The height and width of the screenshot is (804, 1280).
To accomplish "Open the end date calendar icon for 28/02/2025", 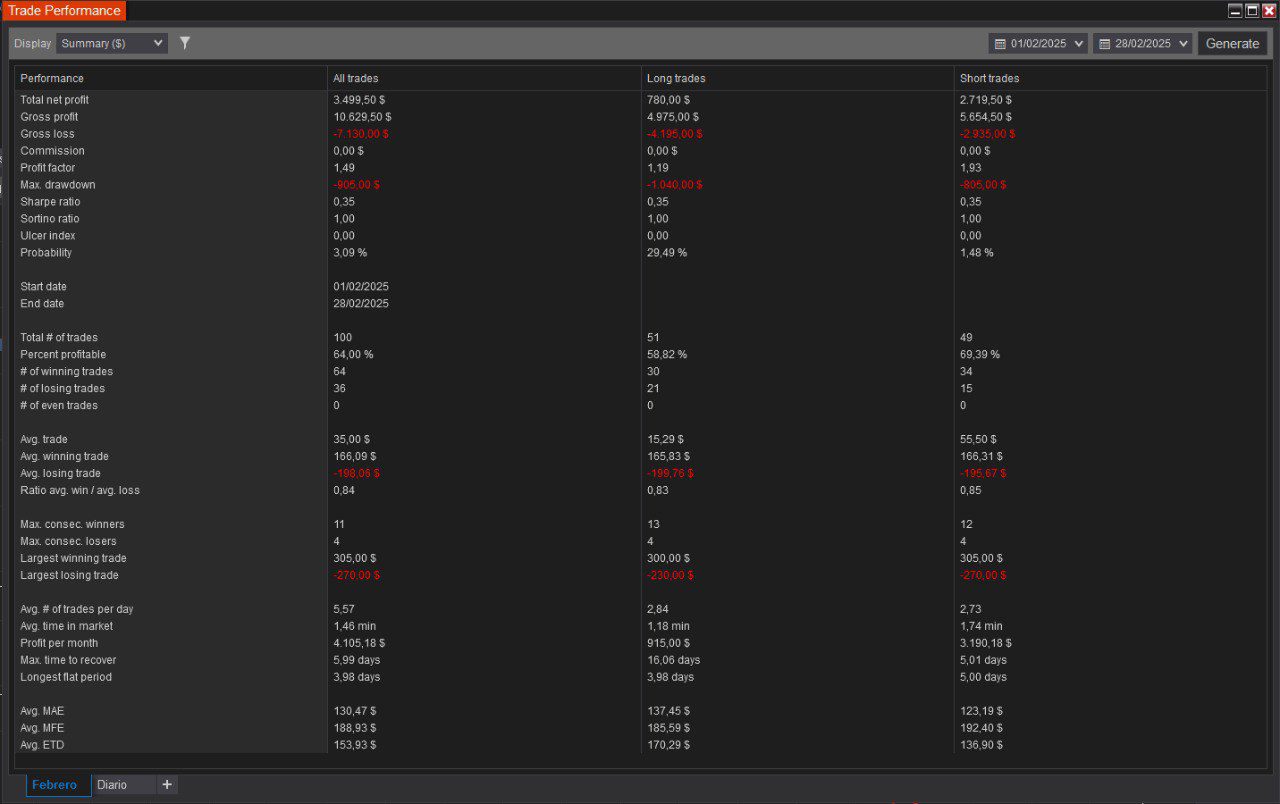I will tap(1105, 44).
